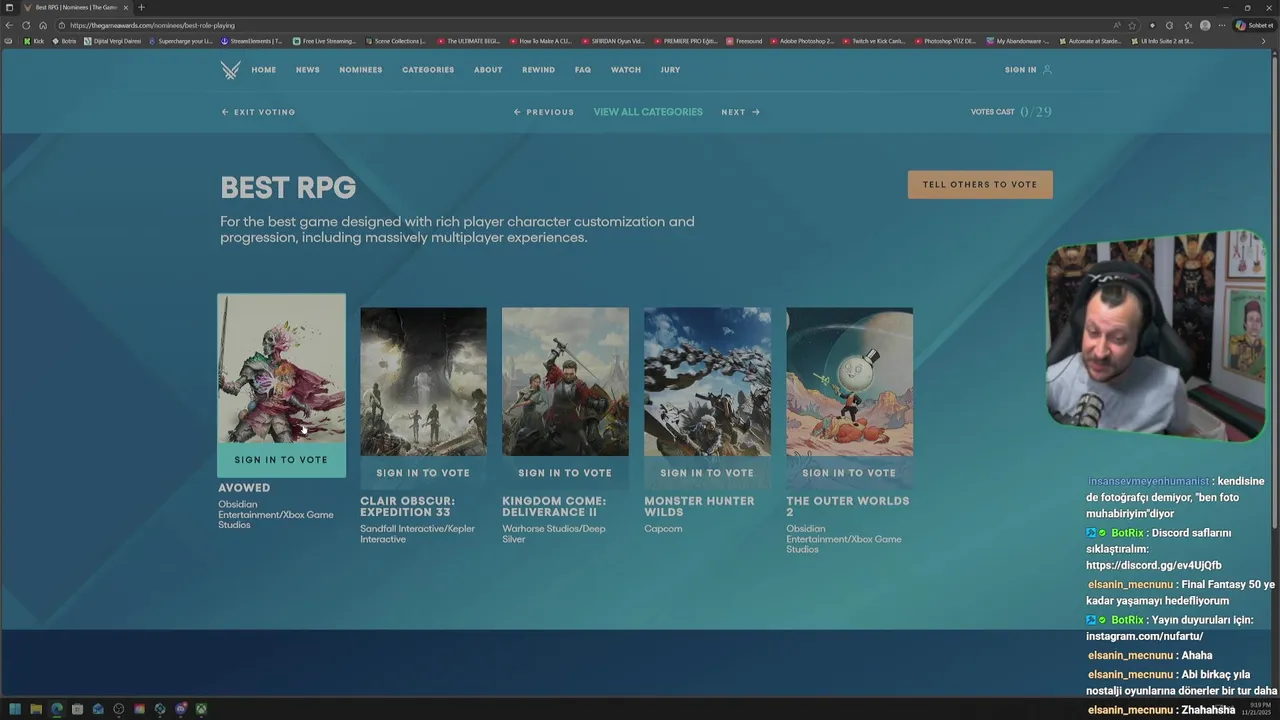
Task: Click the browser home icon
Action: (43, 25)
